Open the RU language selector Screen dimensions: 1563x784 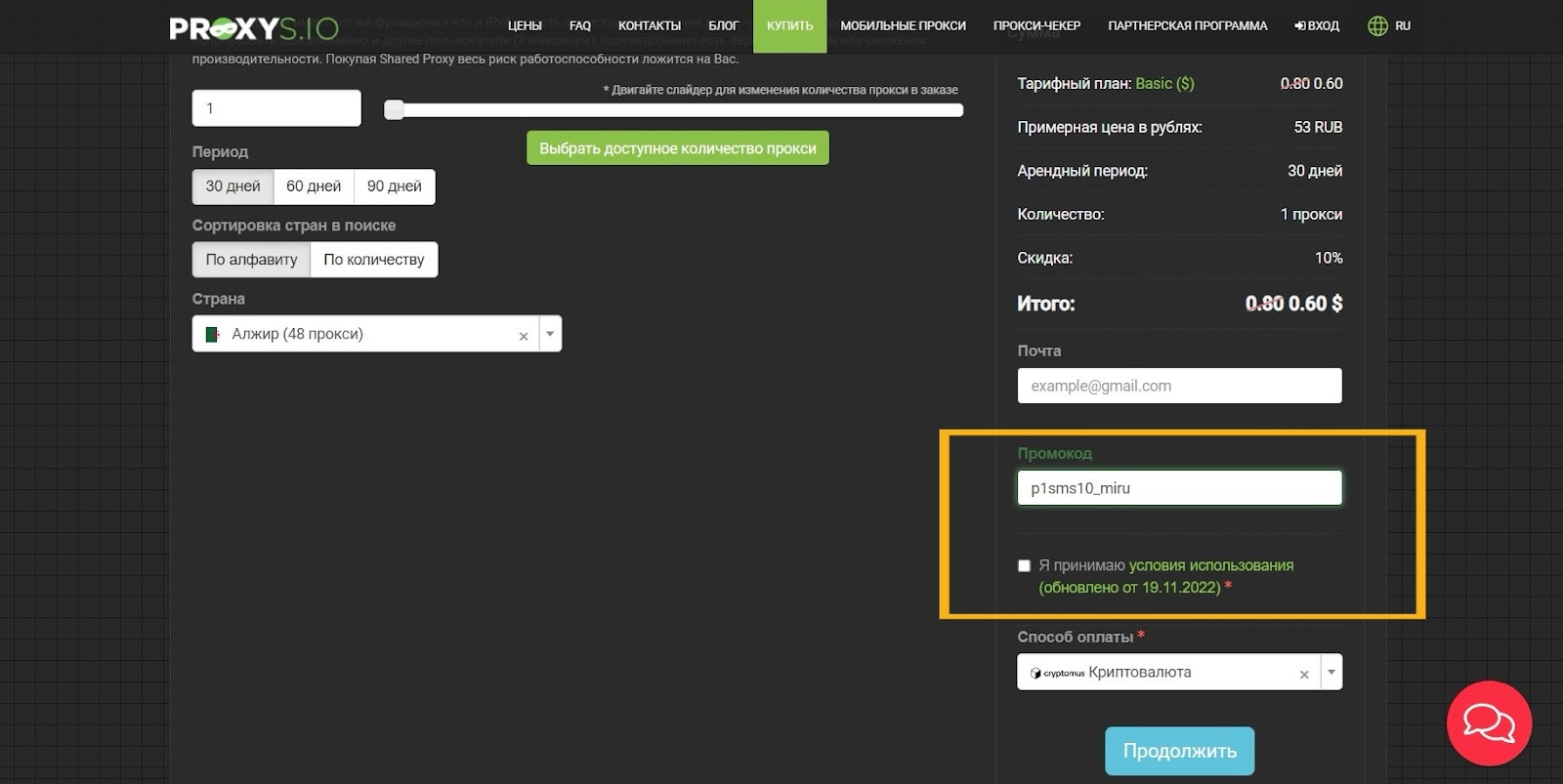[x=1403, y=26]
